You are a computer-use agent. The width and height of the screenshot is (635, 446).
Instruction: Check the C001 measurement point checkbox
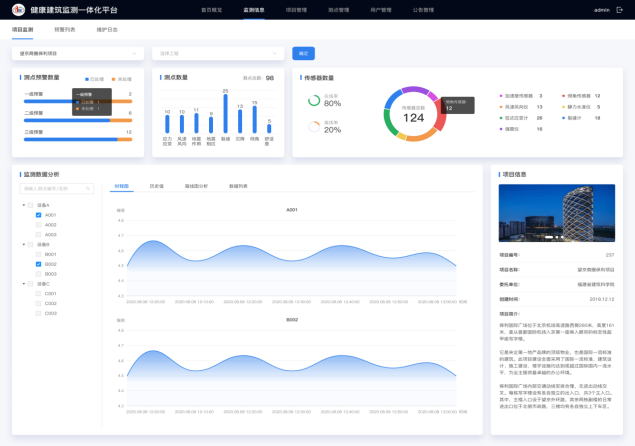(38, 293)
